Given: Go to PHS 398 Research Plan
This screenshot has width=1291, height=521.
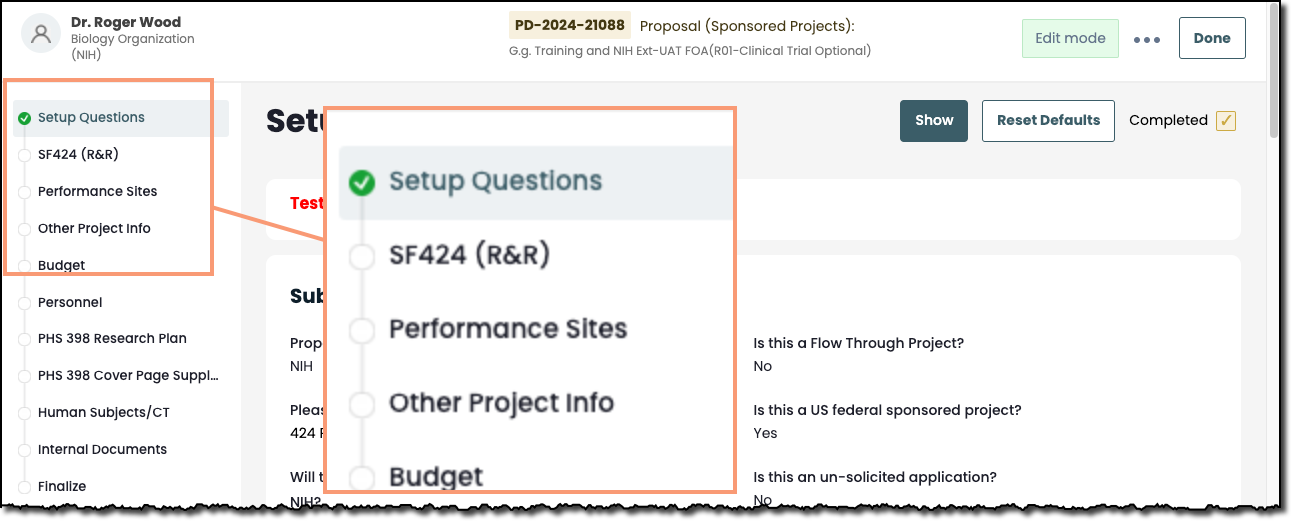Looking at the screenshot, I should (112, 339).
